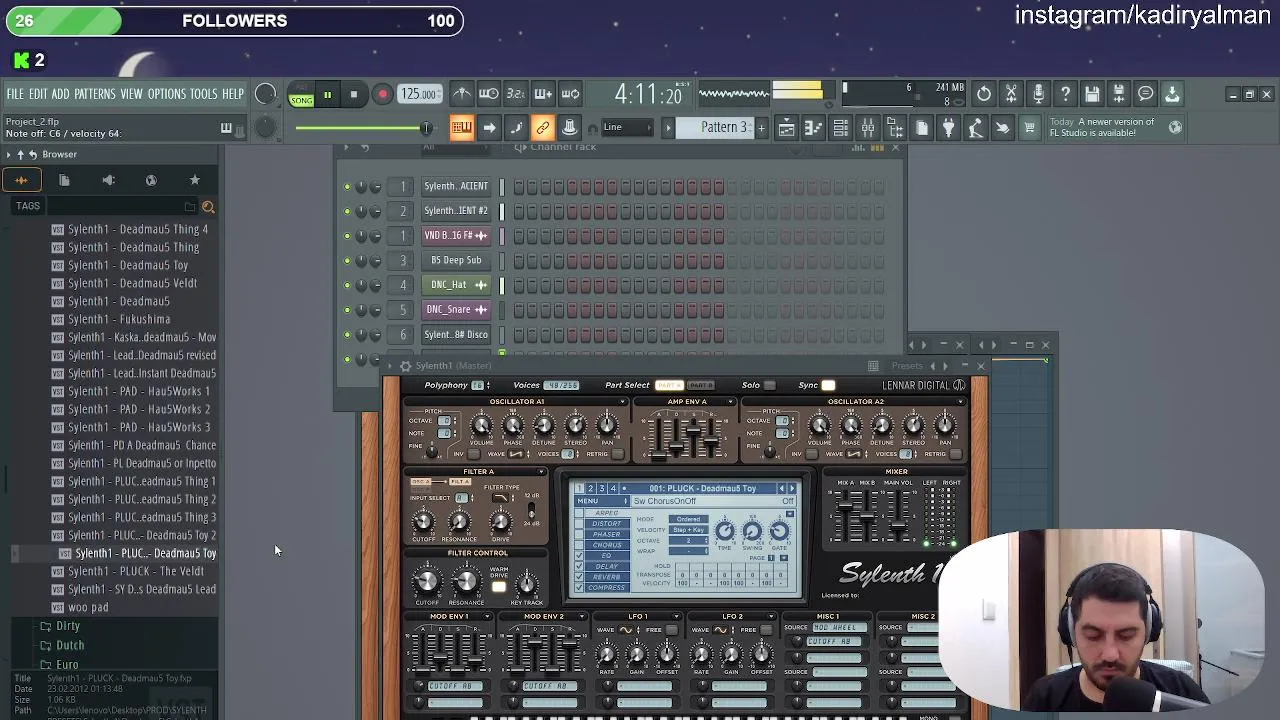Click the red Record button
The image size is (1280, 720).
pyautogui.click(x=382, y=95)
